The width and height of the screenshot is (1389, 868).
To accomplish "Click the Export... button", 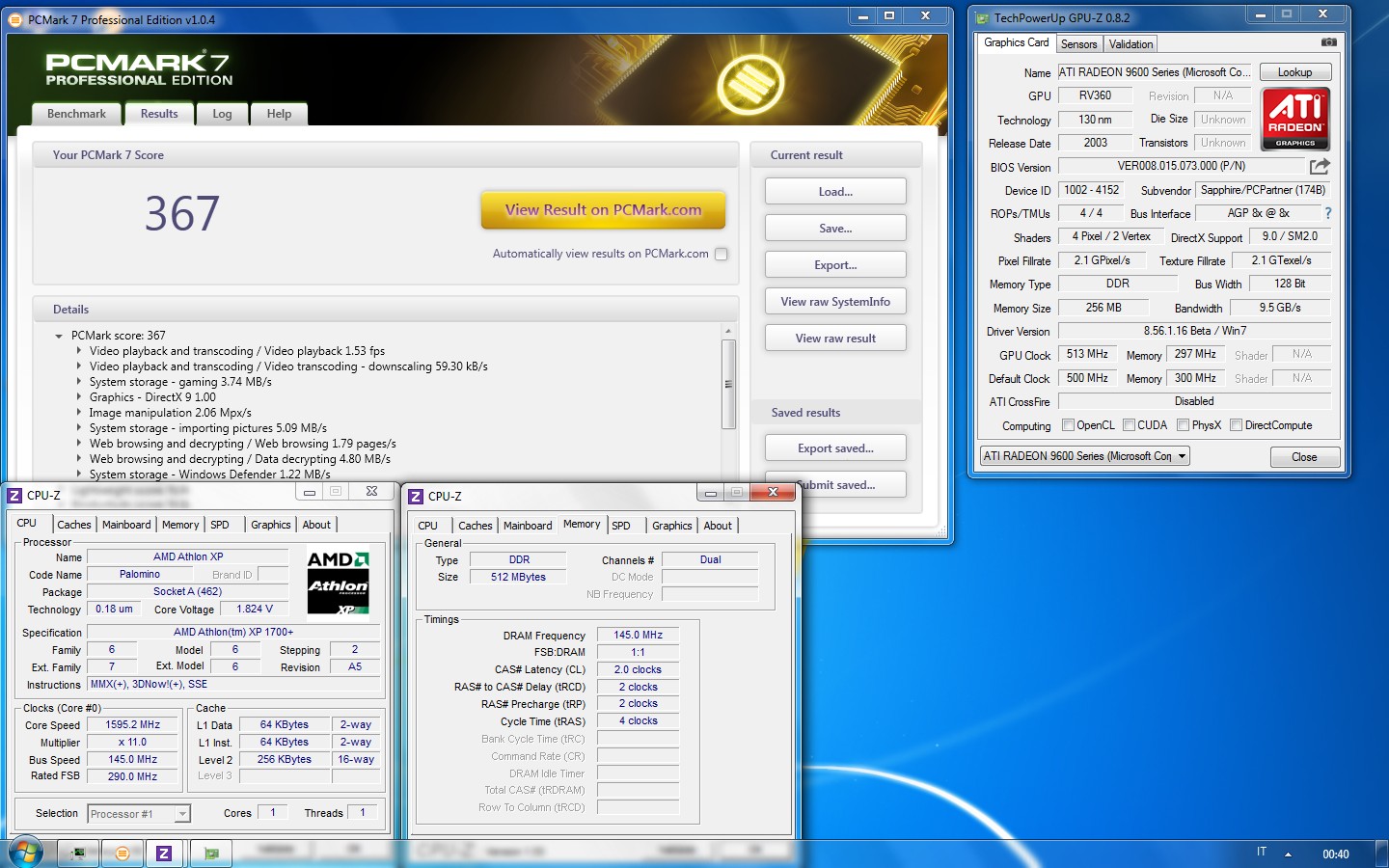I will click(x=835, y=264).
